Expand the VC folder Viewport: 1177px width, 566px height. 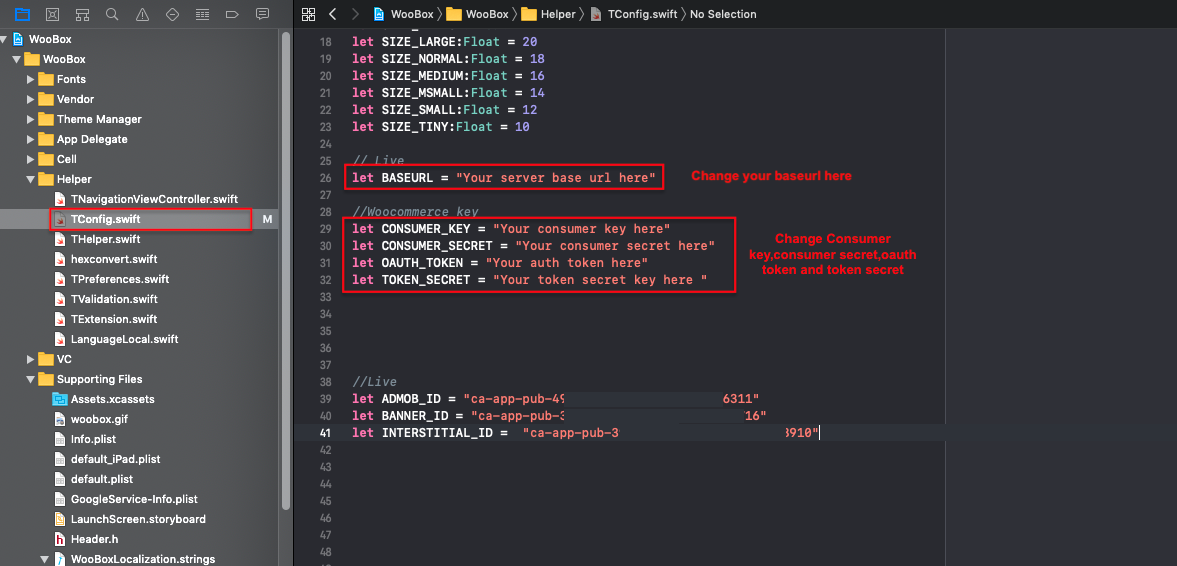point(31,359)
